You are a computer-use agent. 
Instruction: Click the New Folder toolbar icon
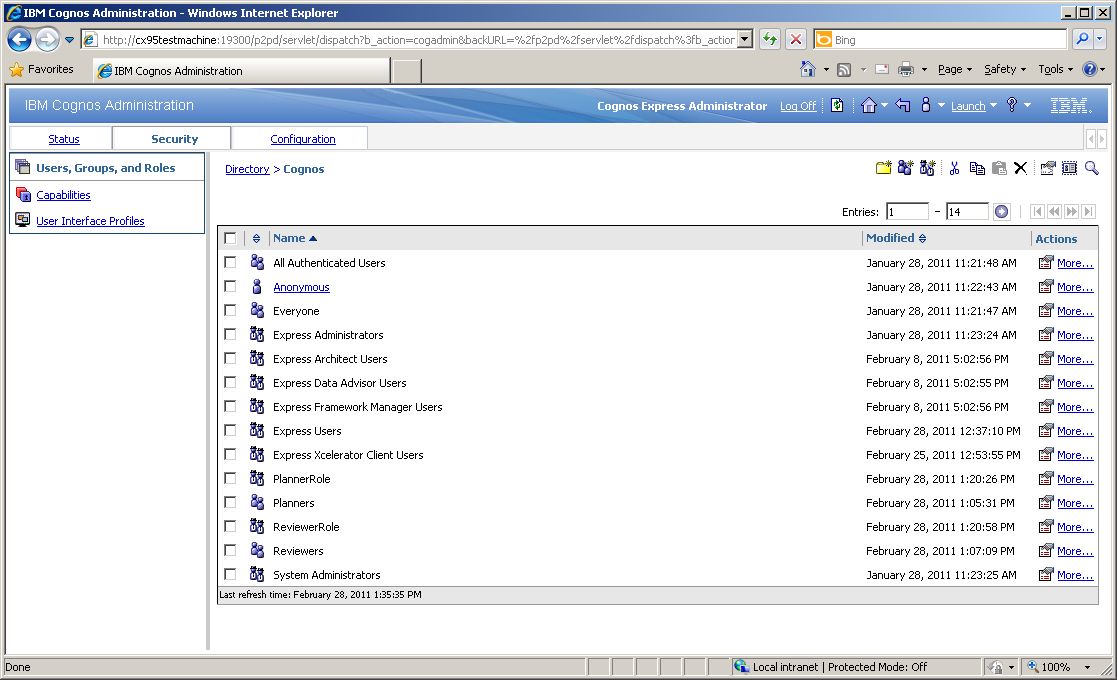(x=883, y=168)
